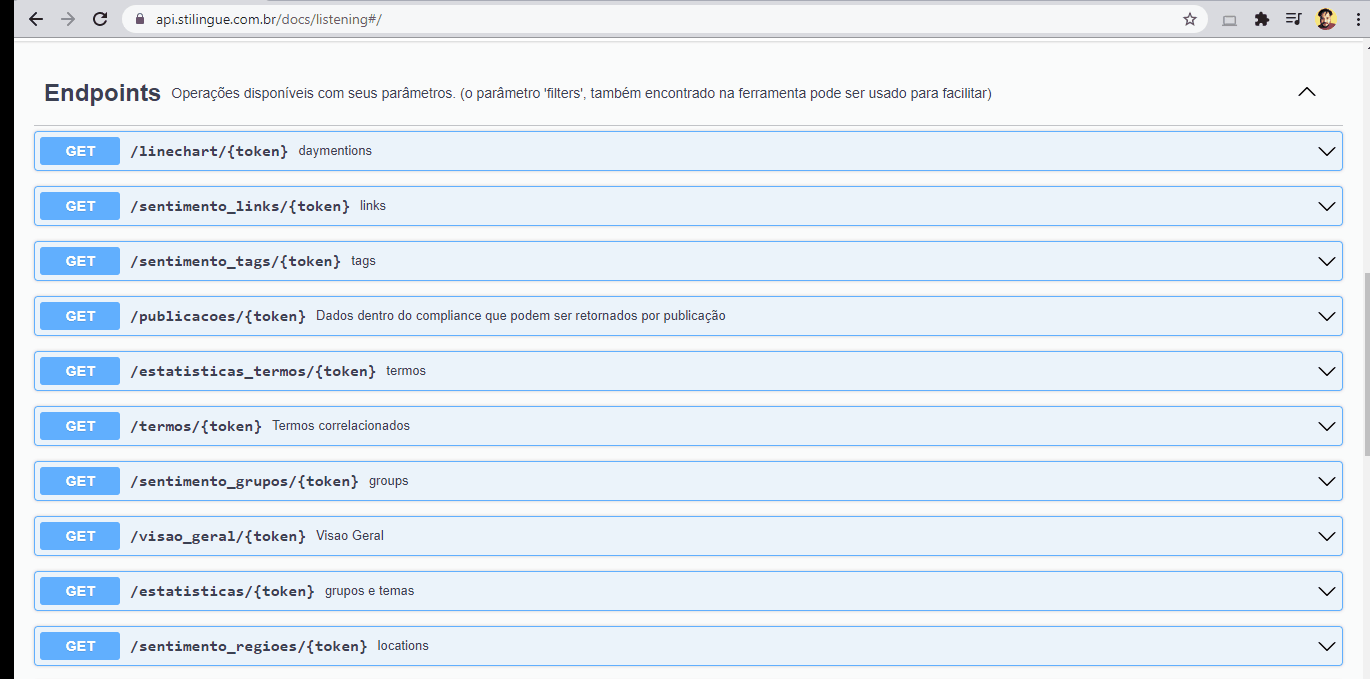Open the /sentimento_tags/{token} endpoint path
The width and height of the screenshot is (1370, 679).
235,261
